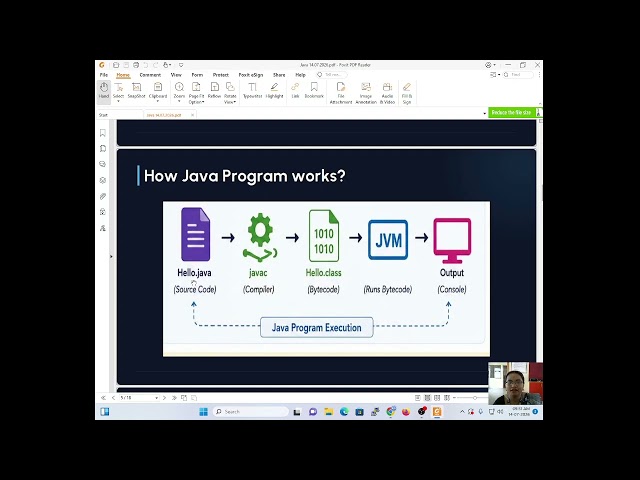Switch to the continuous page view mode
The width and height of the screenshot is (640, 480).
[x=427, y=398]
